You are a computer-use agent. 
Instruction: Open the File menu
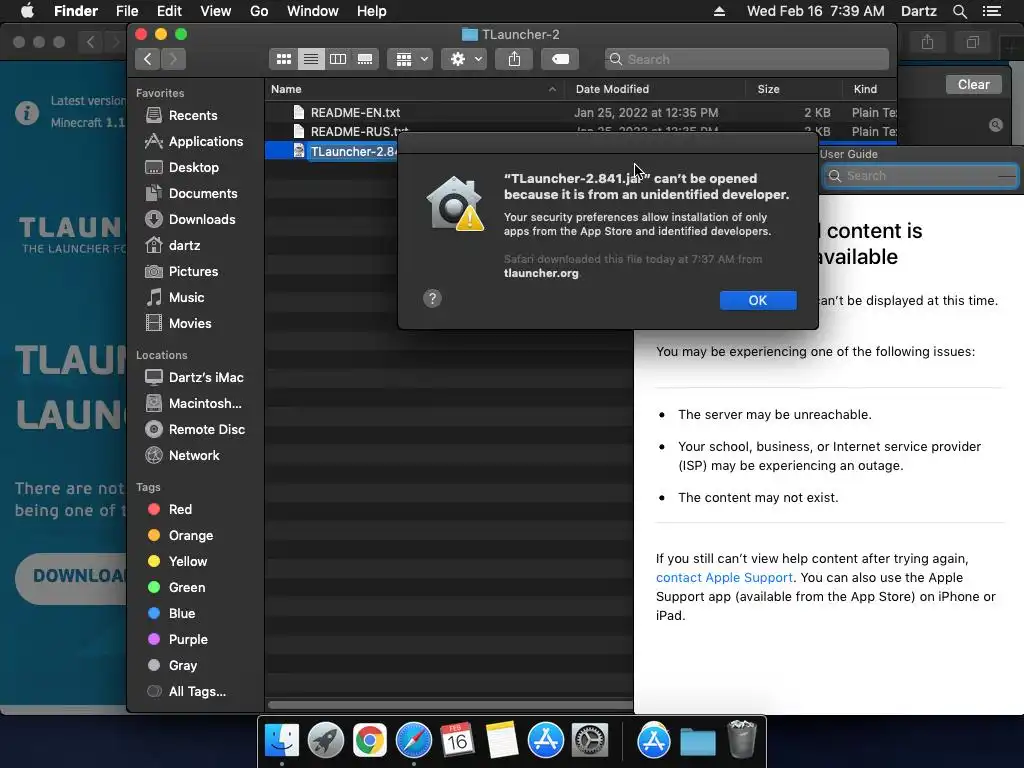click(127, 11)
